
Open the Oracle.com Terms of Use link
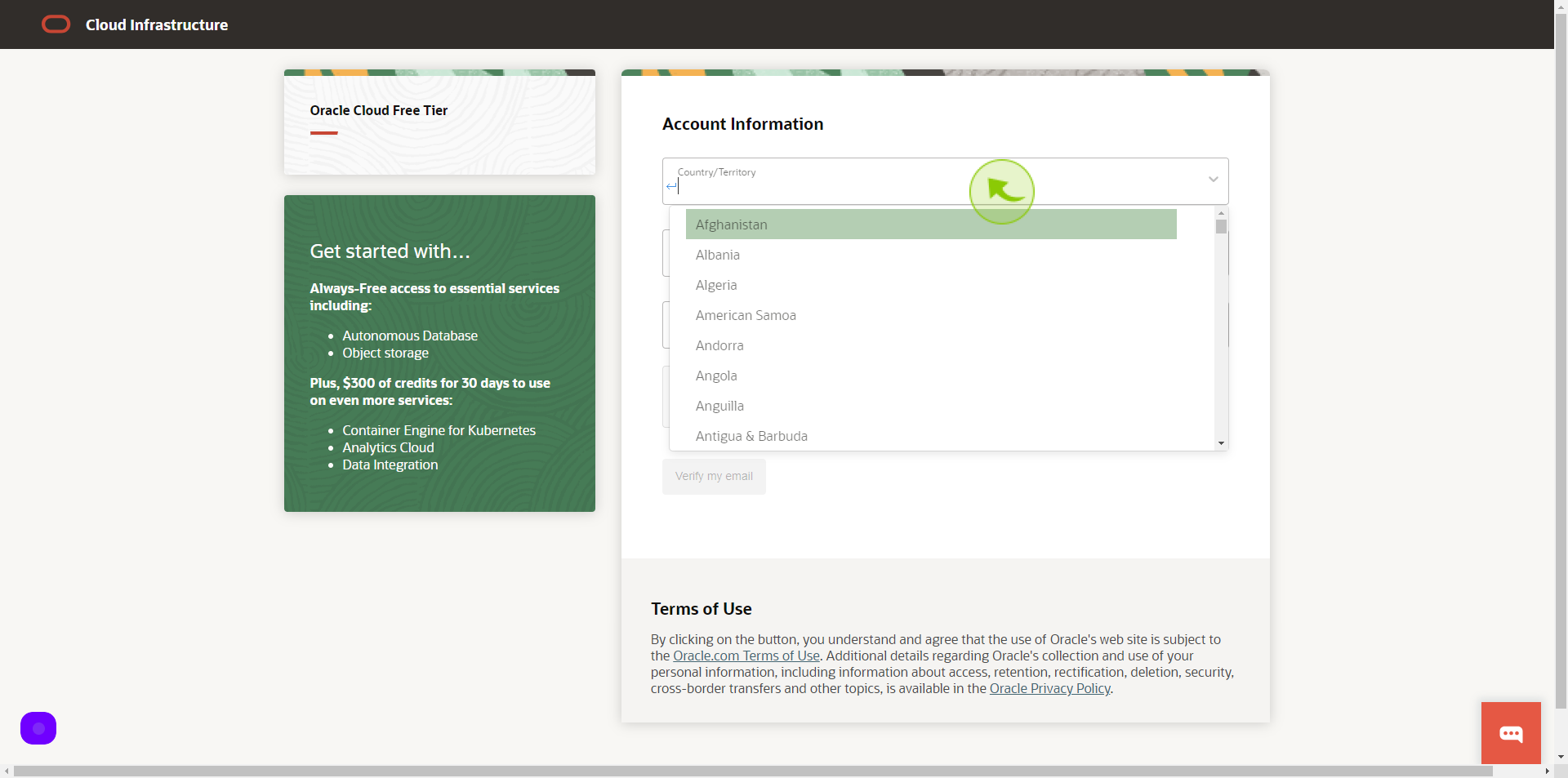(746, 656)
